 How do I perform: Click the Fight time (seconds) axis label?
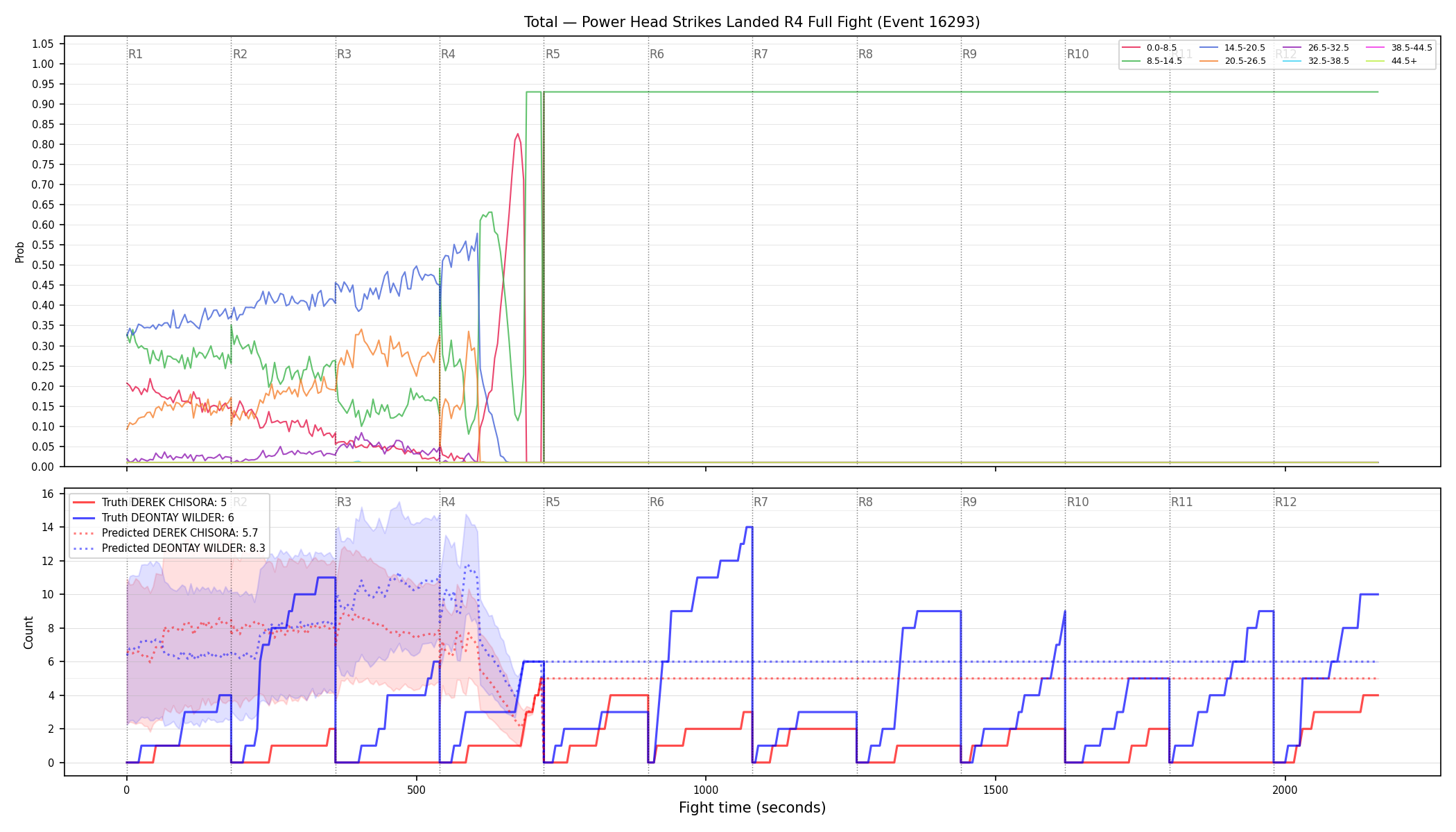point(752,808)
